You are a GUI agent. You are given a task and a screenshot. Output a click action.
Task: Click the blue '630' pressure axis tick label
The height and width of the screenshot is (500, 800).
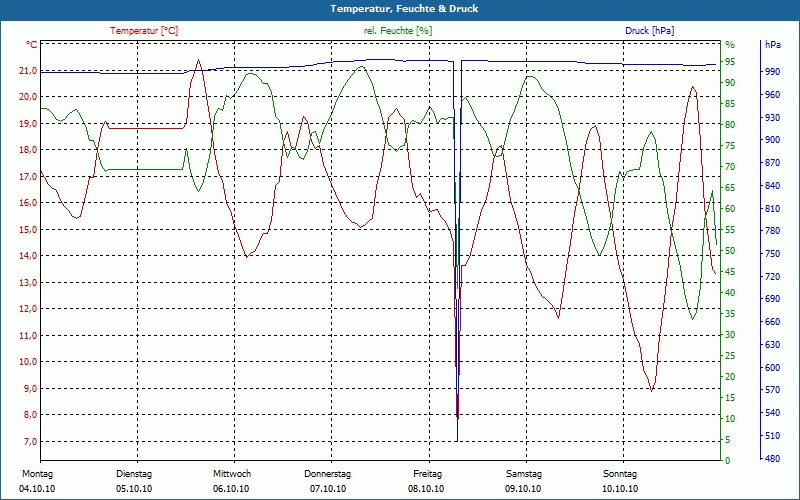point(773,344)
